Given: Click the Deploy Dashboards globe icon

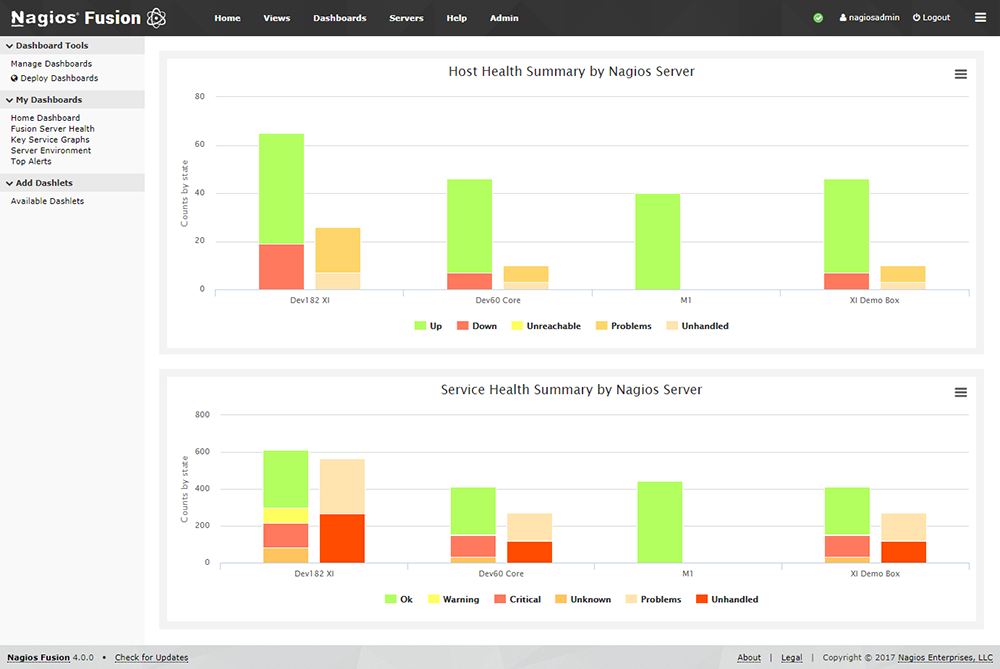Looking at the screenshot, I should pos(14,78).
